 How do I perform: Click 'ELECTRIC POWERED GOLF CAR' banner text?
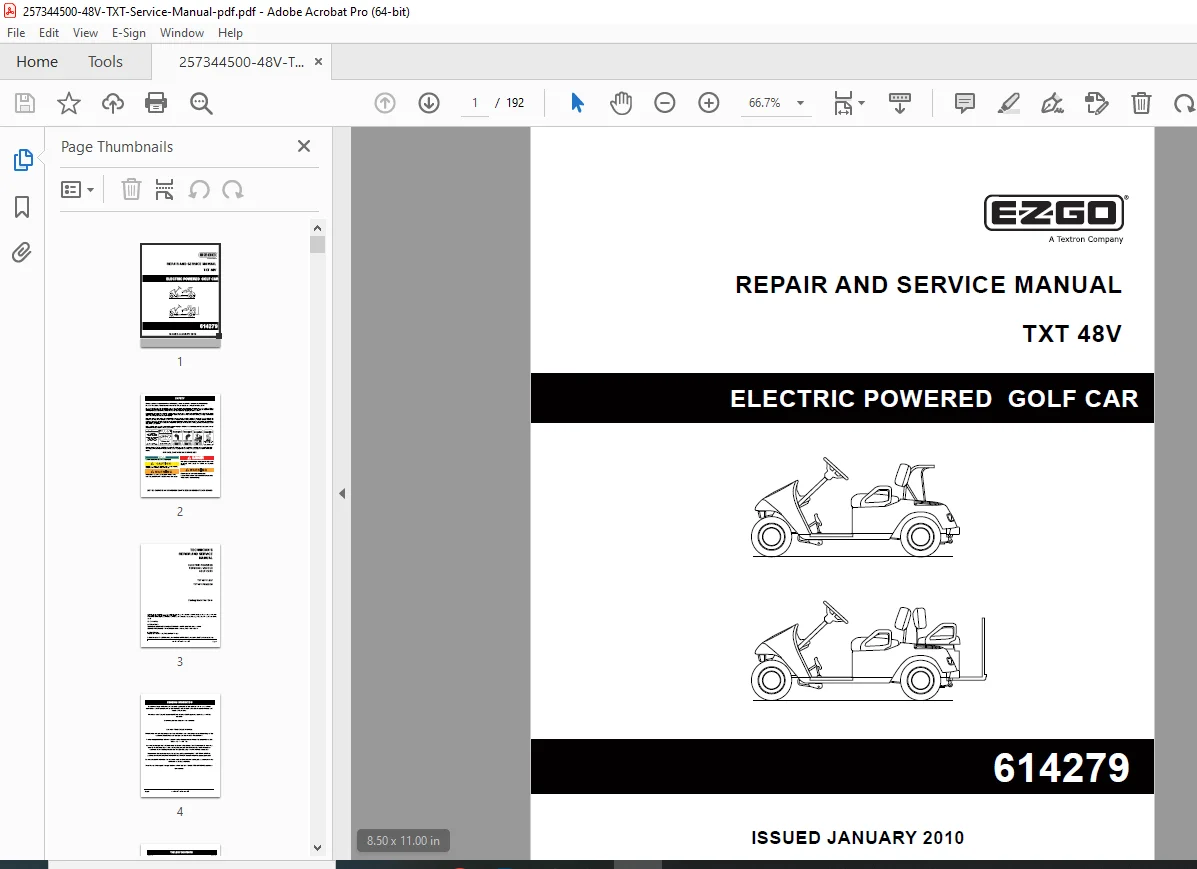(934, 399)
